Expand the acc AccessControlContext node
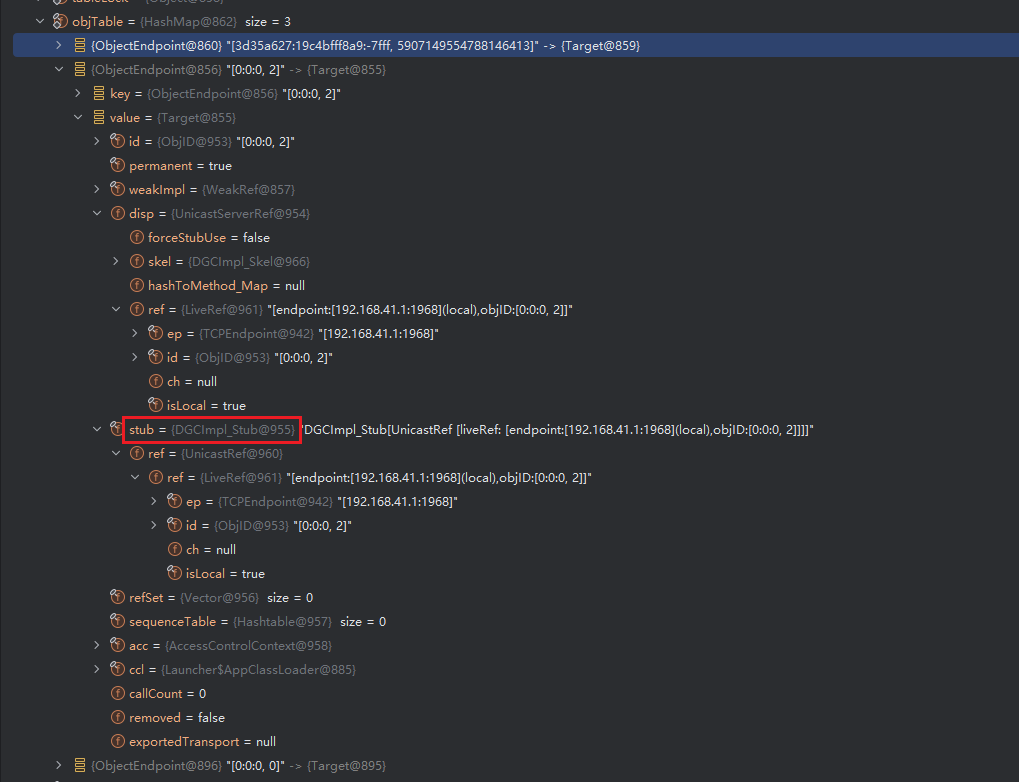The image size is (1019, 782). (x=97, y=645)
